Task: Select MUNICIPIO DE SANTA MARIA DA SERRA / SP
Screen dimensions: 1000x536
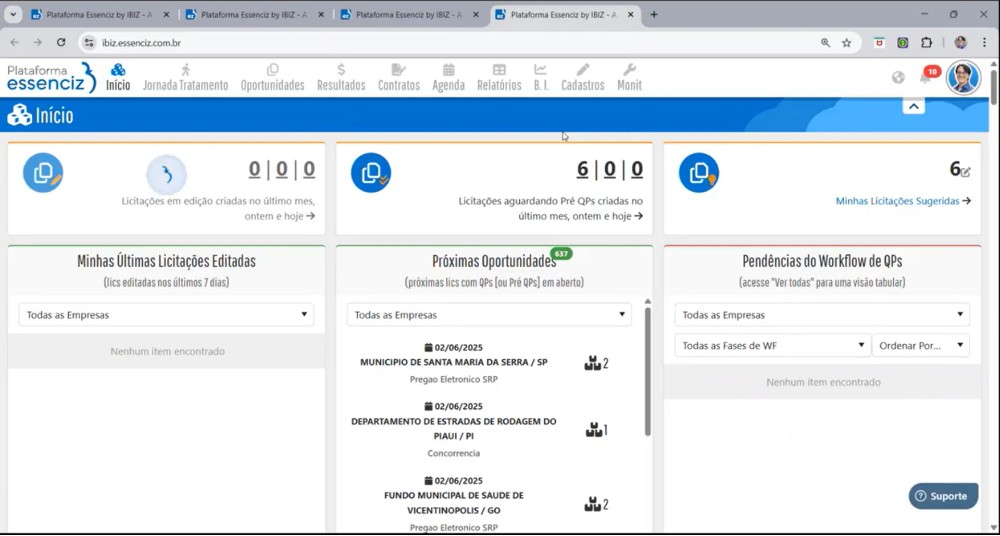Action: pyautogui.click(x=453, y=362)
